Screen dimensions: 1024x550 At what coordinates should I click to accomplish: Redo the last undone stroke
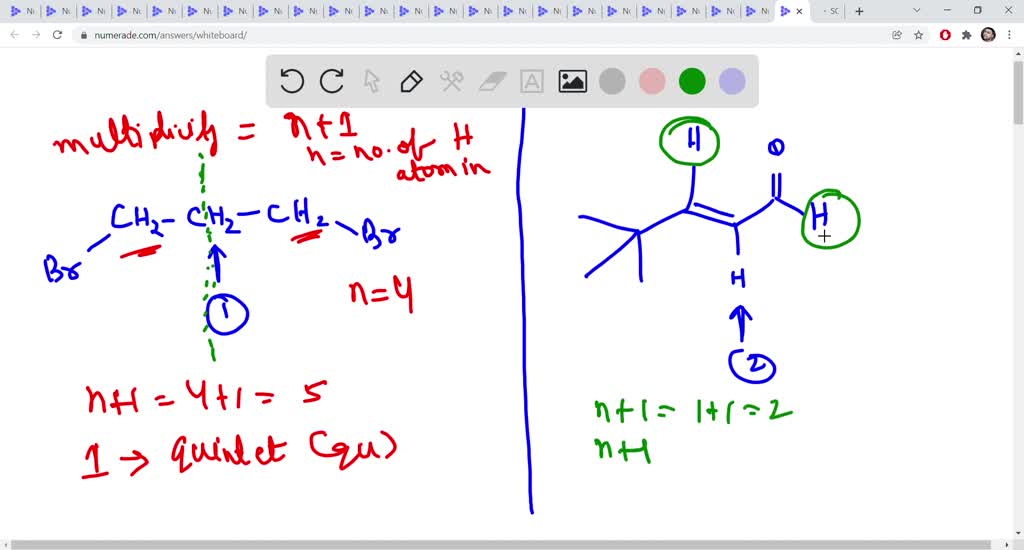coord(331,81)
